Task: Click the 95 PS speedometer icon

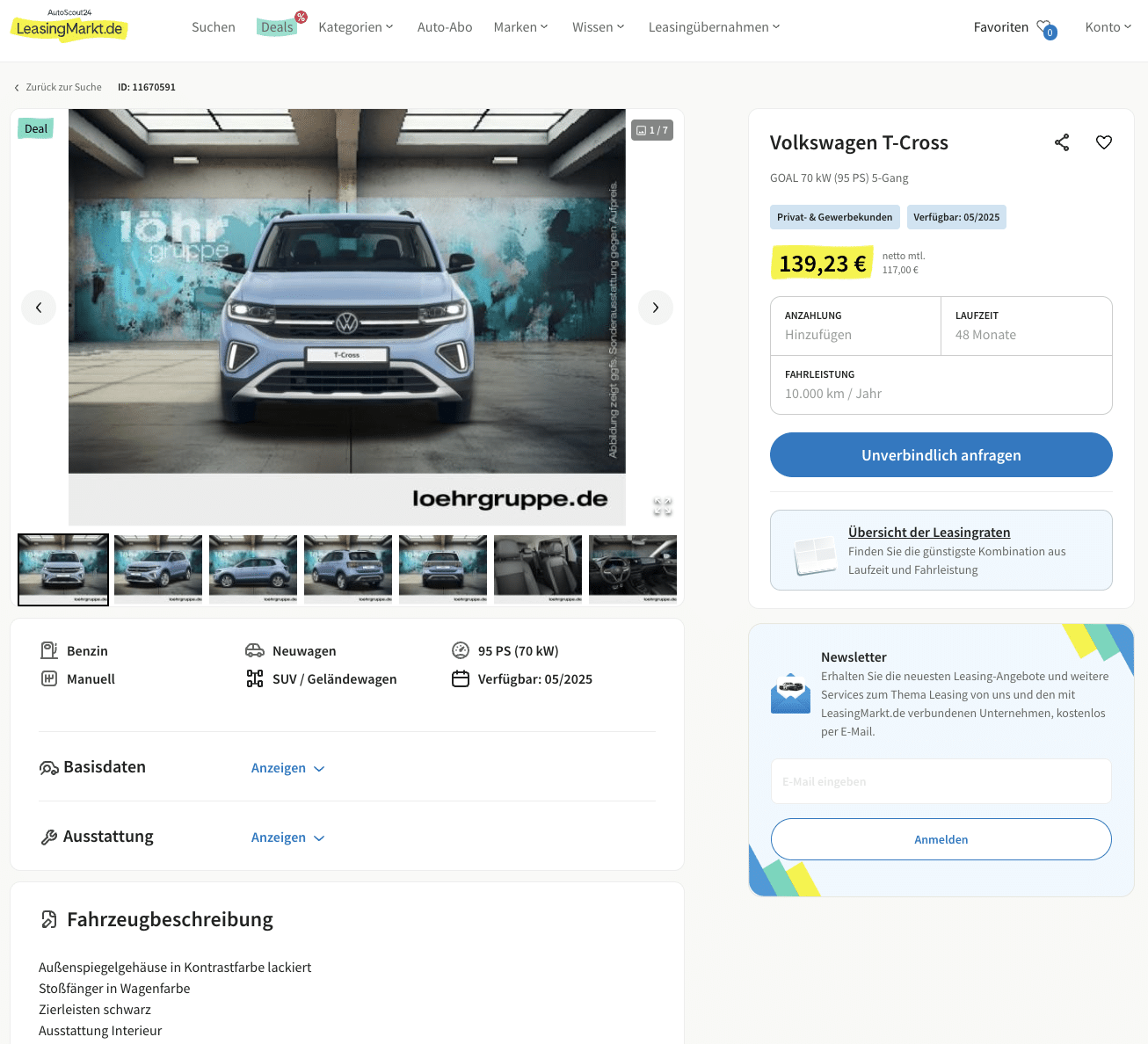Action: point(461,650)
